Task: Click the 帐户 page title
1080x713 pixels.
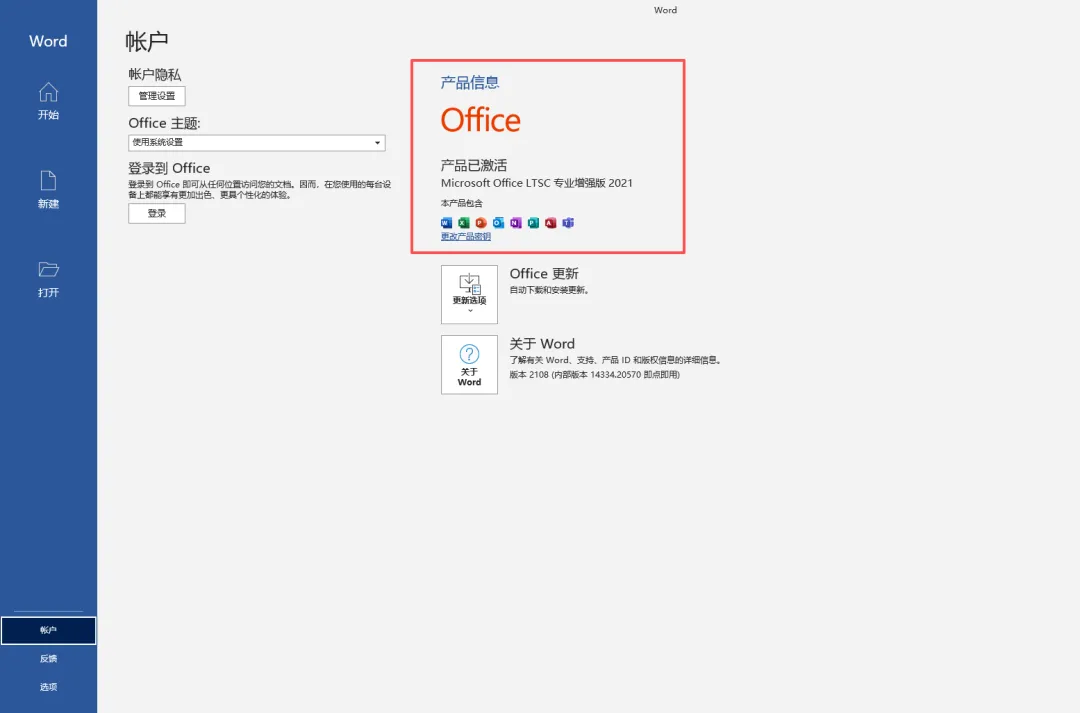Action: pyautogui.click(x=147, y=41)
